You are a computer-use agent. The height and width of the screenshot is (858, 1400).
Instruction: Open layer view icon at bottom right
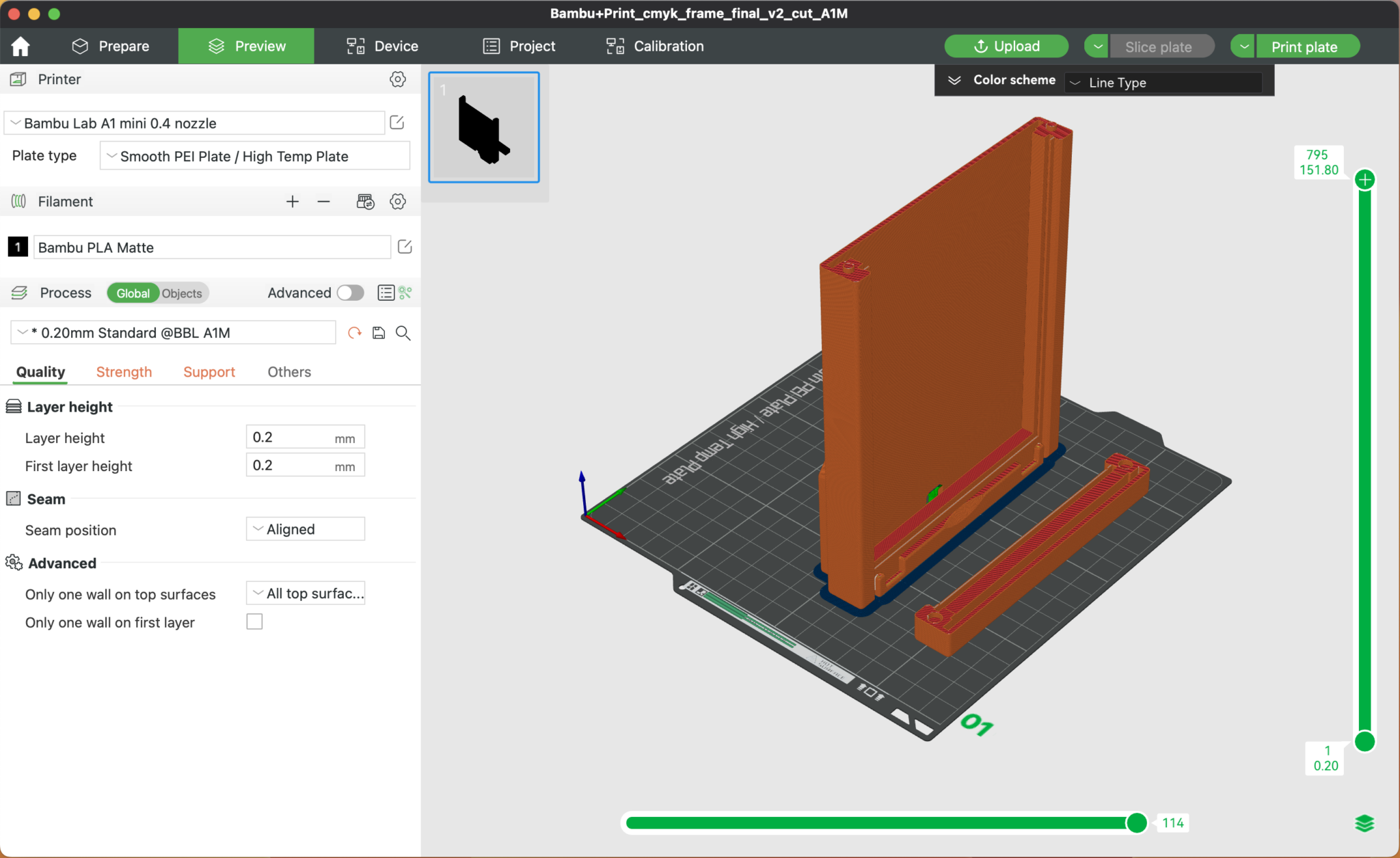click(x=1364, y=823)
